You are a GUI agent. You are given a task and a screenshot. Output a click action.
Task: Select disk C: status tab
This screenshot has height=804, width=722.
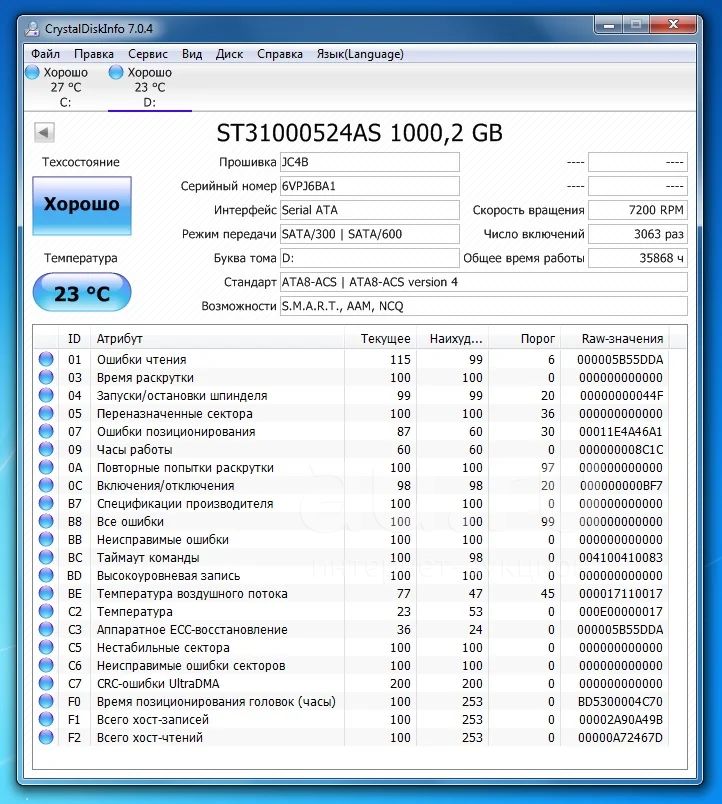(66, 87)
